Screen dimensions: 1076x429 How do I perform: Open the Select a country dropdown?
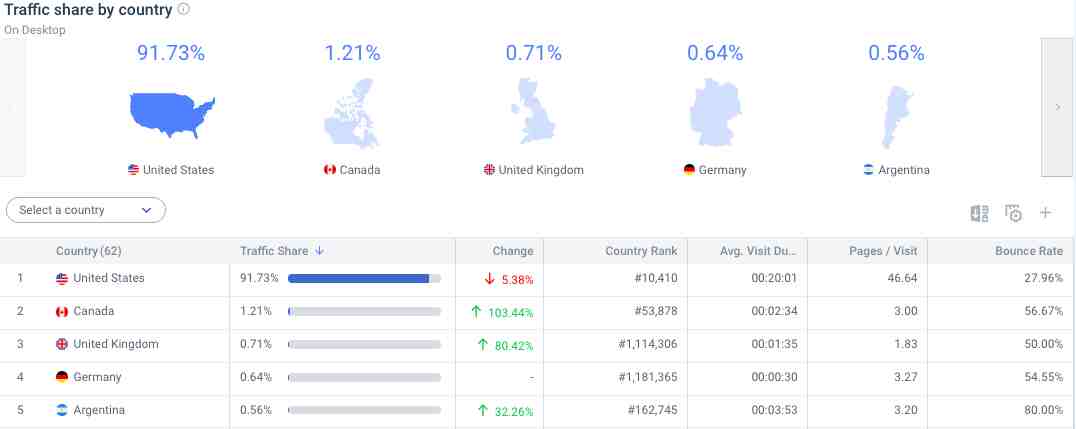[86, 210]
